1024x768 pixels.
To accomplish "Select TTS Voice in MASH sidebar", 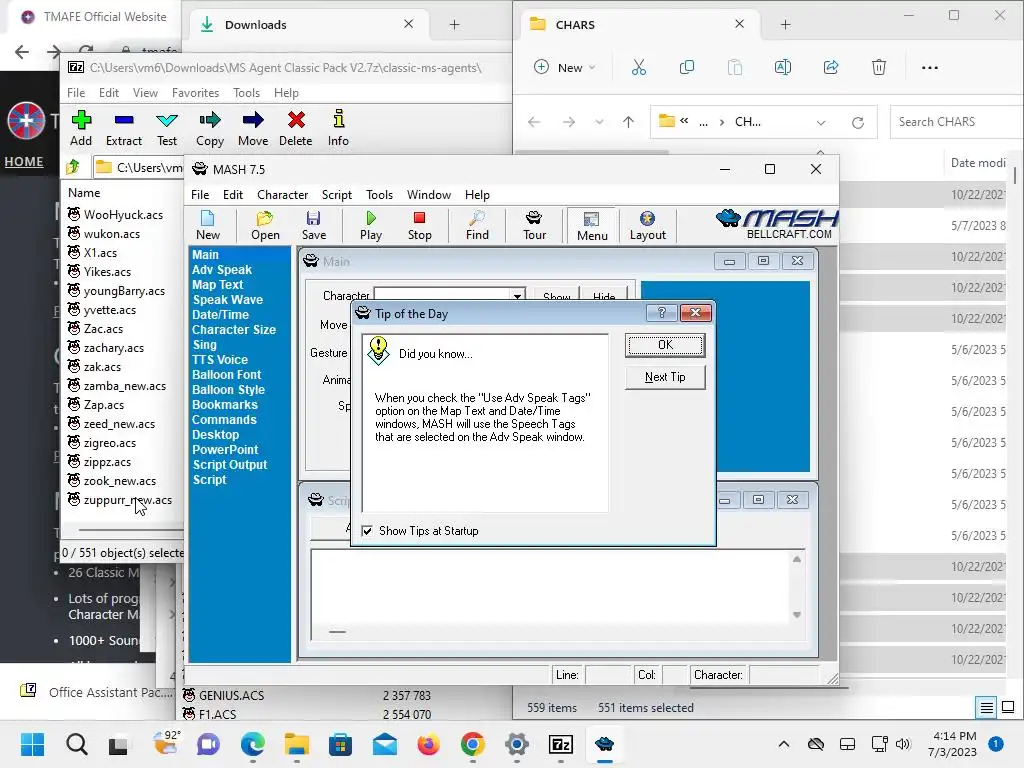I will point(219,360).
